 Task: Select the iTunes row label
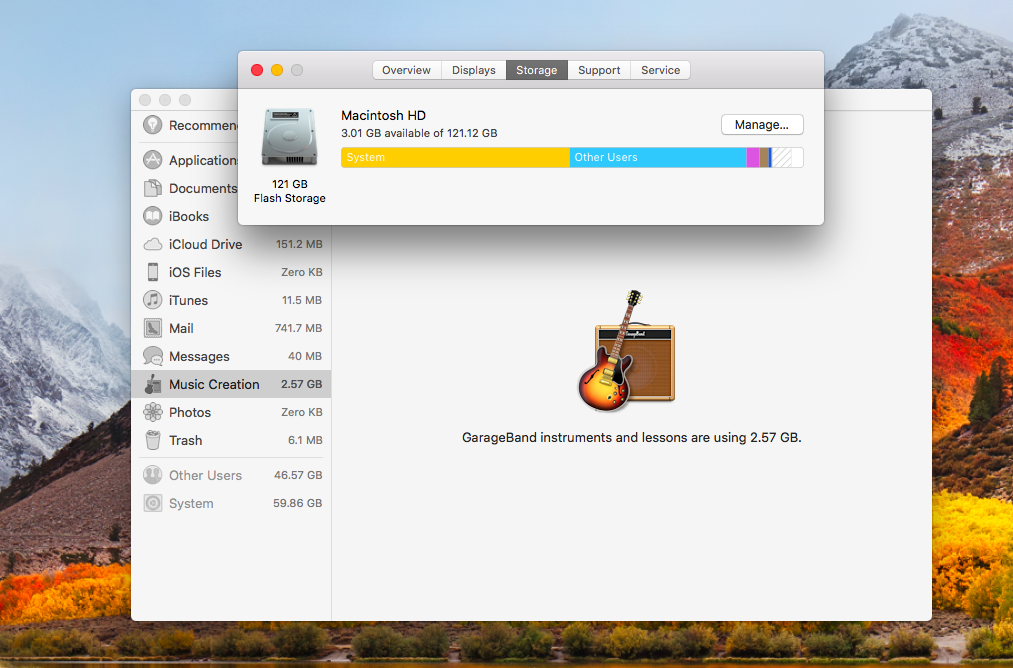pos(188,300)
